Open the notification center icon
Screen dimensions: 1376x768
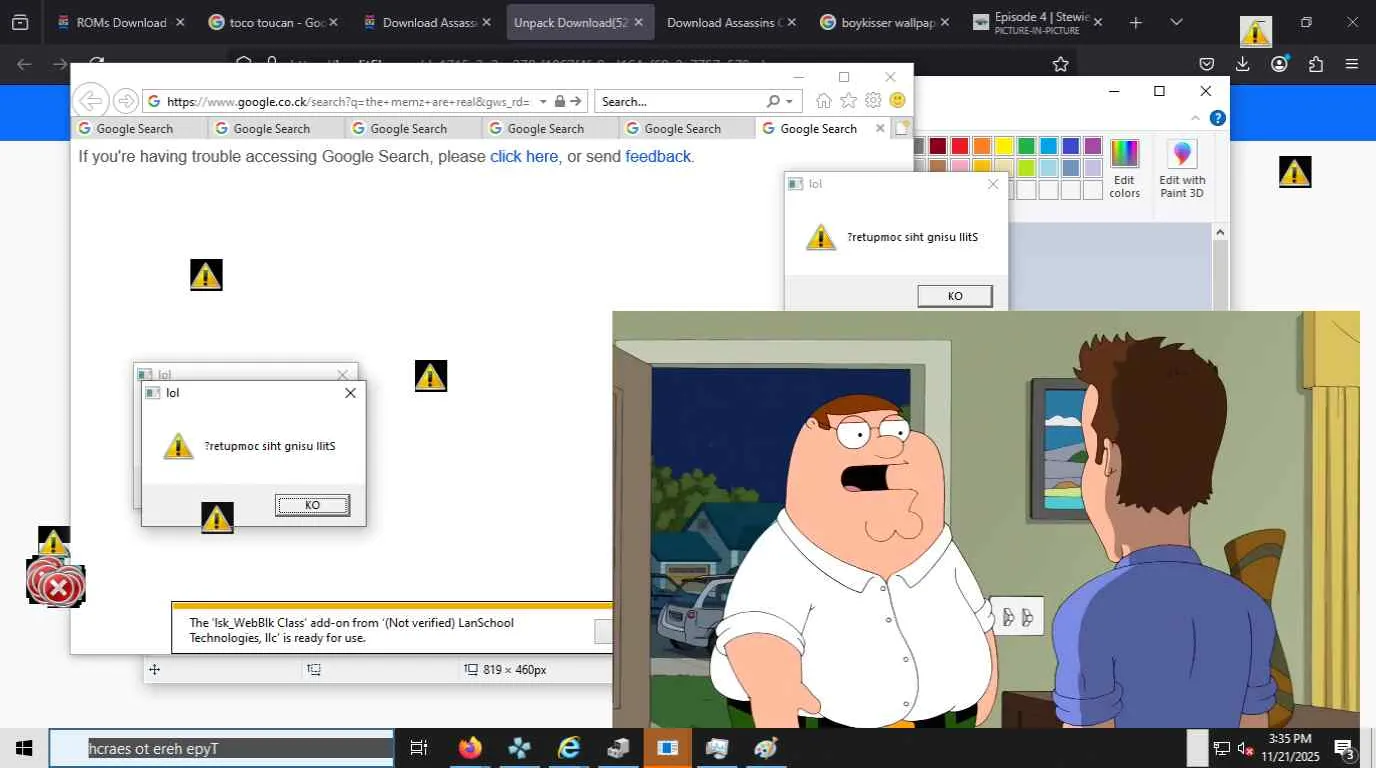coord(1344,748)
